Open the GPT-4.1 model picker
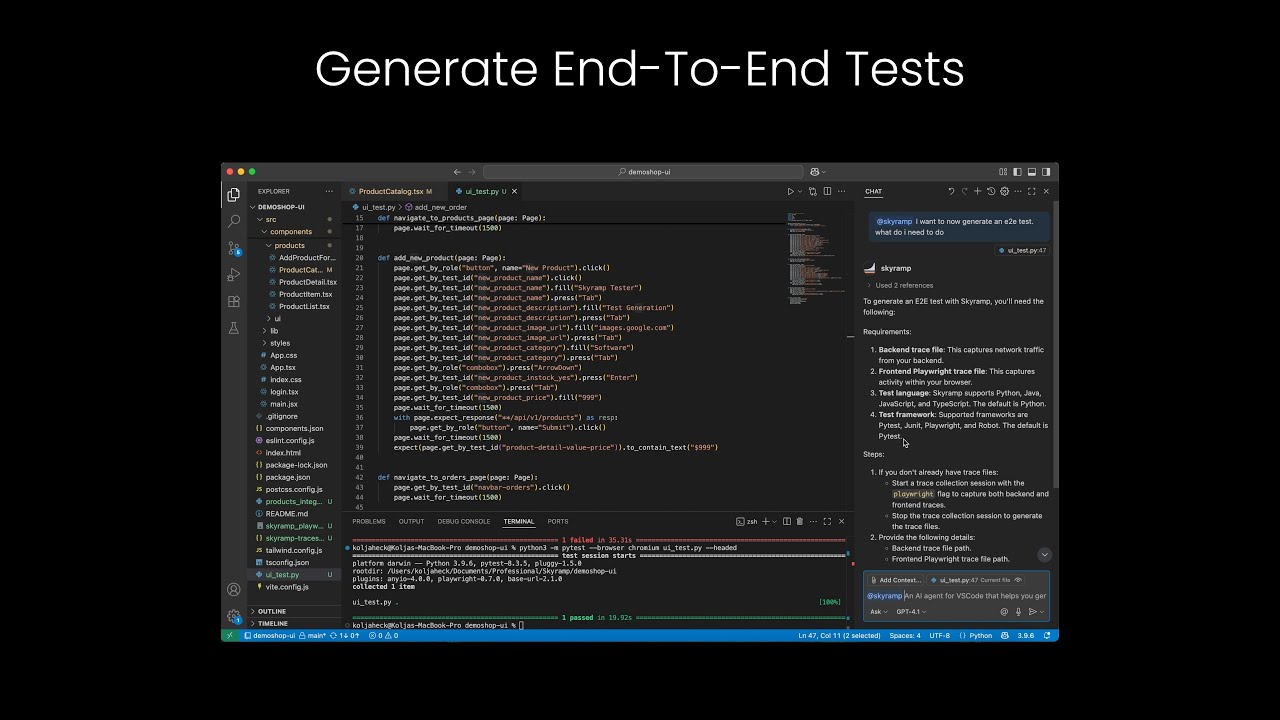Image resolution: width=1280 pixels, height=720 pixels. point(911,611)
